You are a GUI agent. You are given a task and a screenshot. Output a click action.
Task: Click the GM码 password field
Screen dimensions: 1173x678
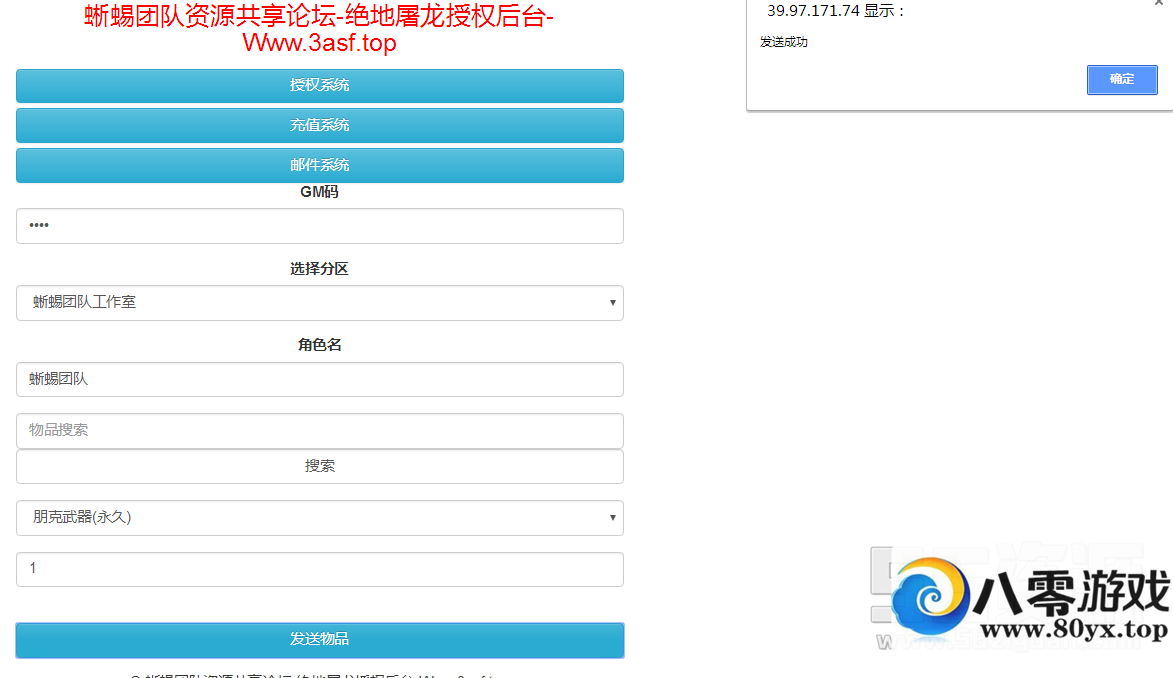[x=319, y=226]
